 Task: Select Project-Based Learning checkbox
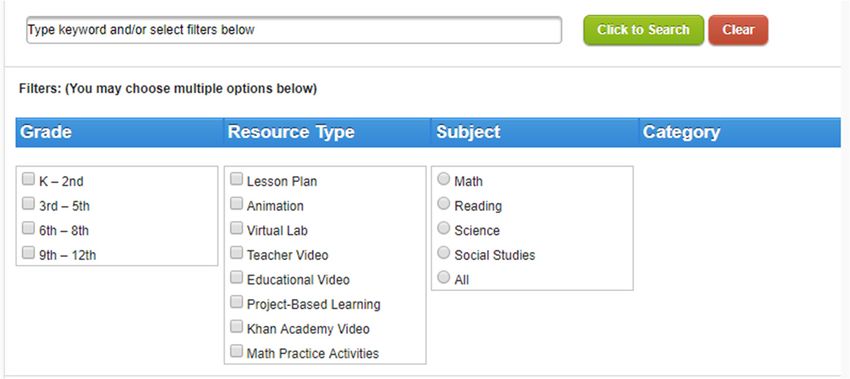point(236,302)
